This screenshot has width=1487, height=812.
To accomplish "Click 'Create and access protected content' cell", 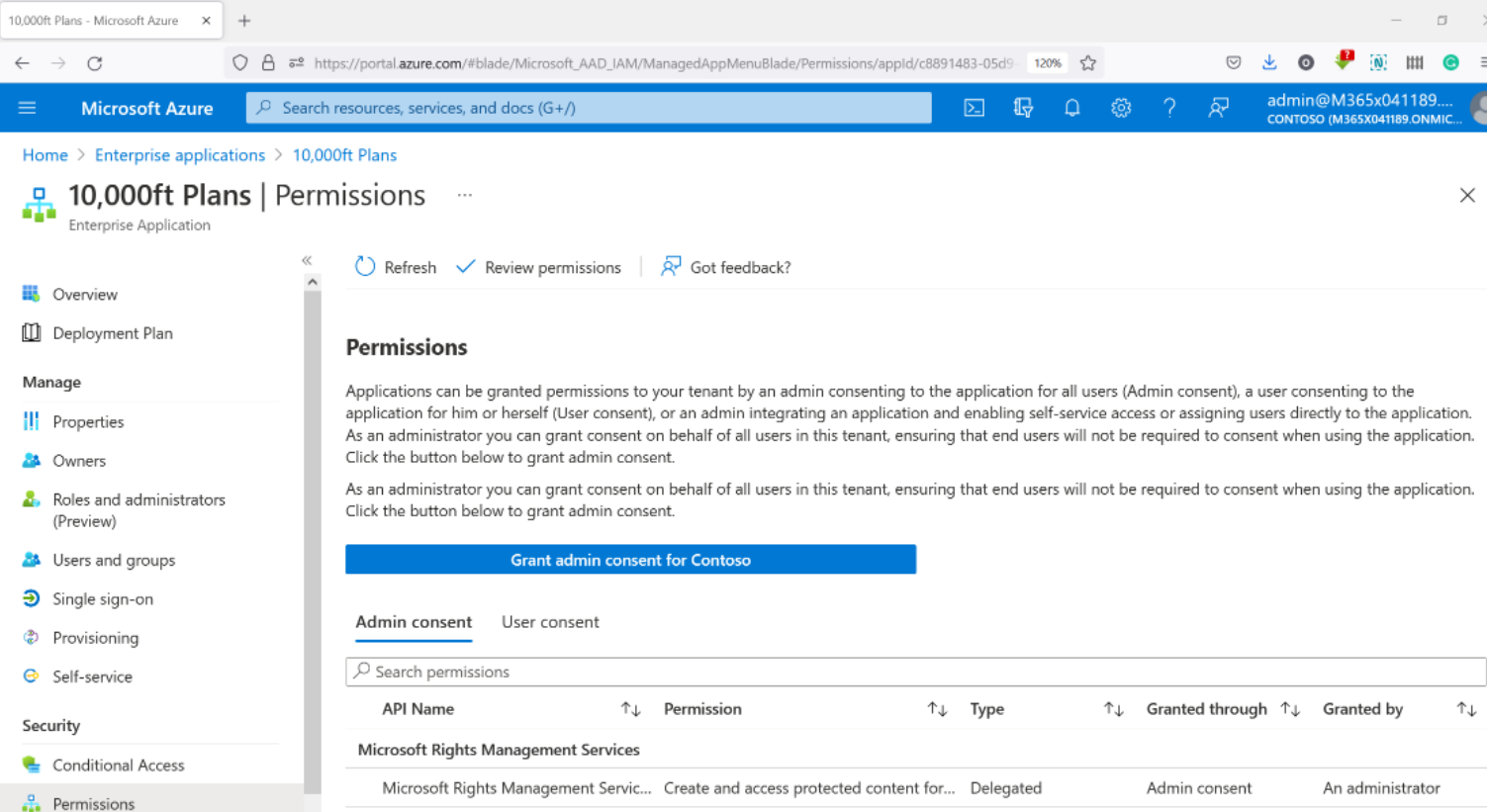I will [x=809, y=788].
